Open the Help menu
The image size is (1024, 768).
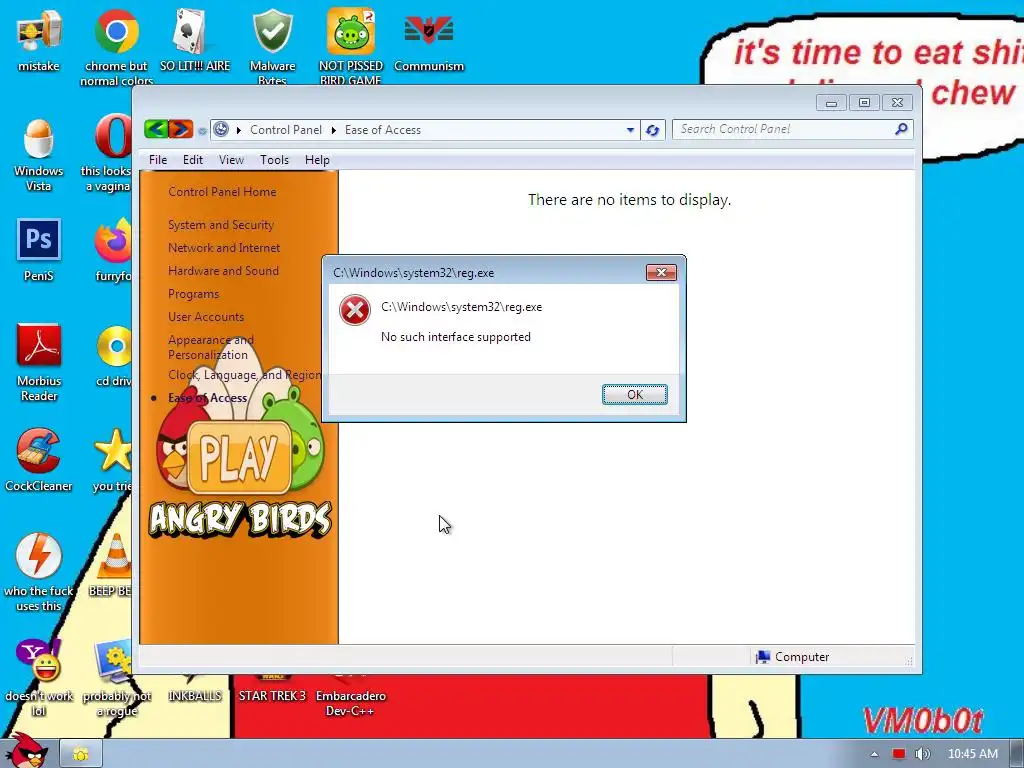(317, 160)
